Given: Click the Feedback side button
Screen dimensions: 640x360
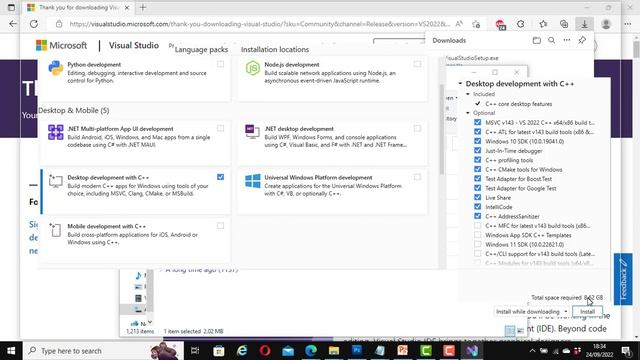Looking at the screenshot, I should pyautogui.click(x=623, y=279).
